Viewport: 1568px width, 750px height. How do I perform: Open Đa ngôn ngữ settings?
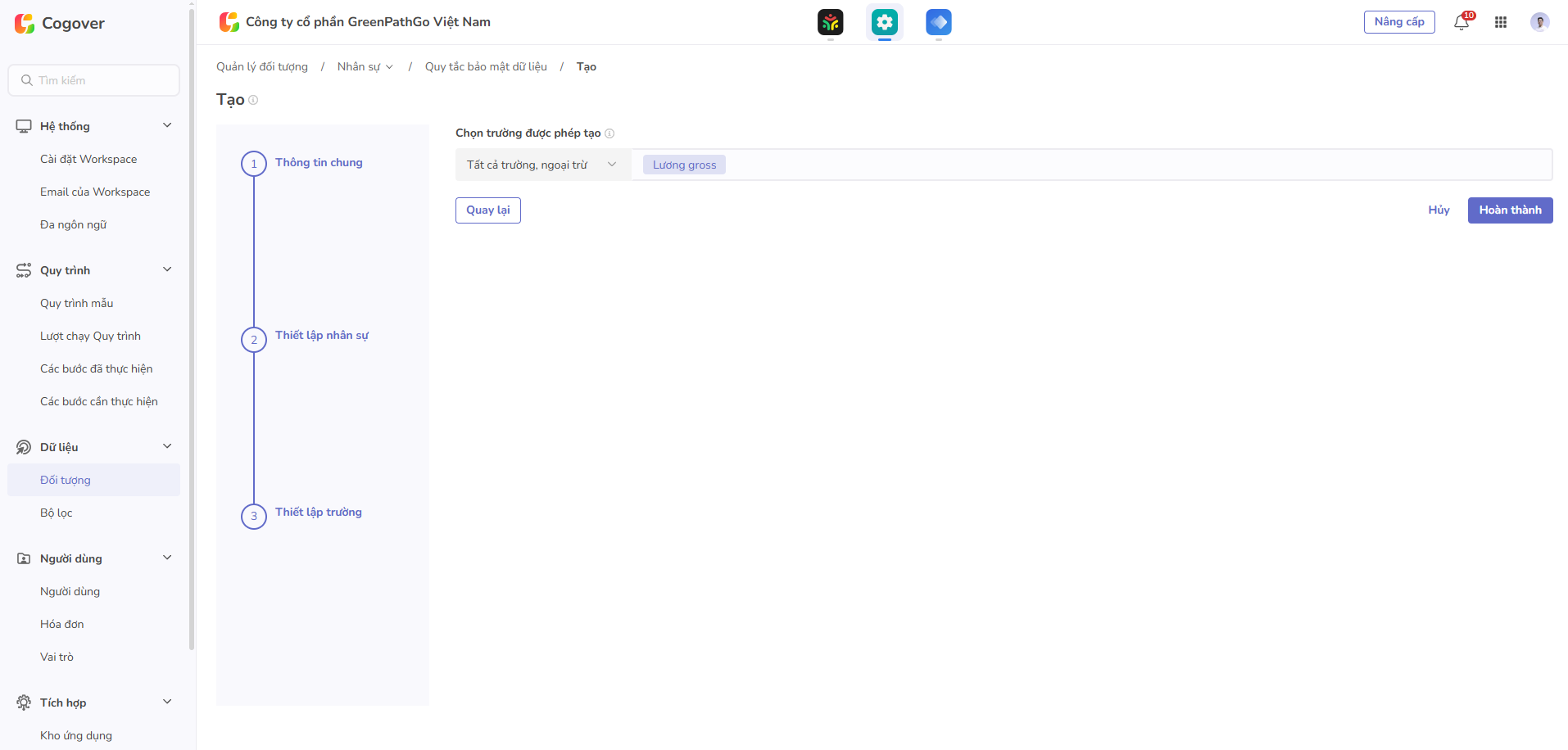pos(74,224)
